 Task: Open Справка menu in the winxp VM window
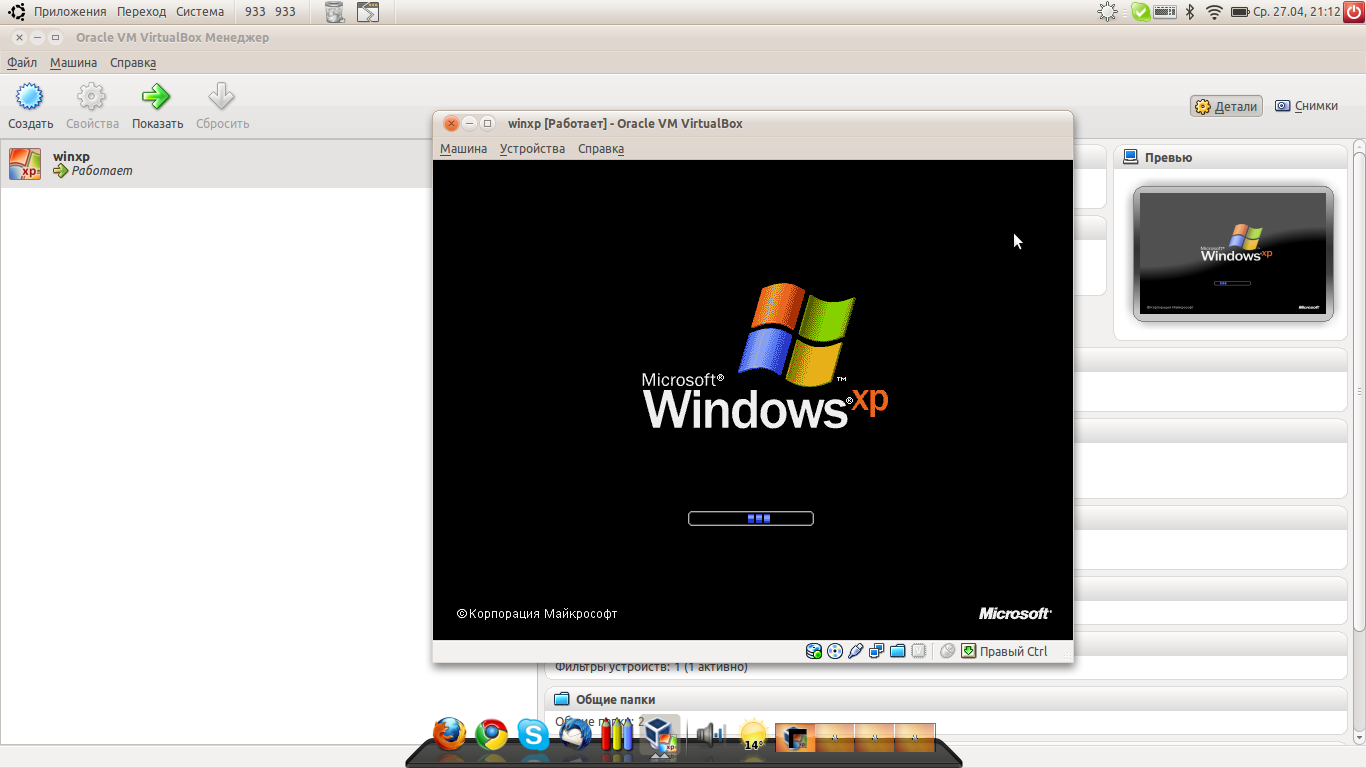[601, 148]
